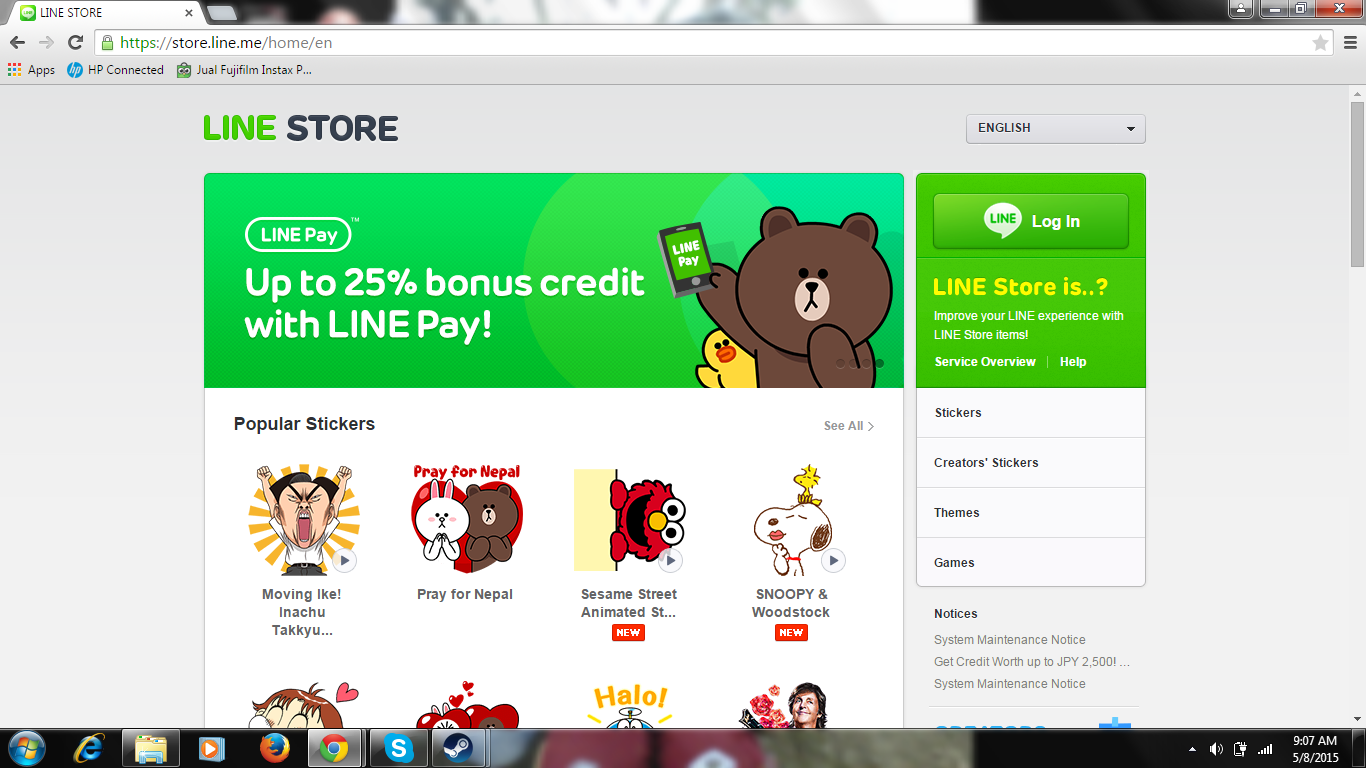This screenshot has width=1366, height=768.
Task: Bookmark this page with the star icon
Action: click(x=1320, y=43)
